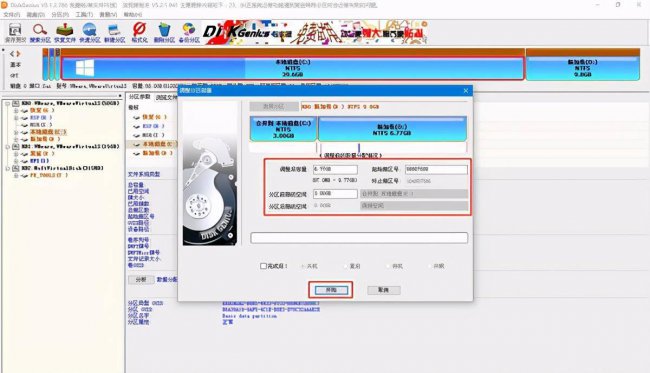Click the HD1 VMware disk icon in tree
This screenshot has width=650, height=373.
[x=16, y=146]
